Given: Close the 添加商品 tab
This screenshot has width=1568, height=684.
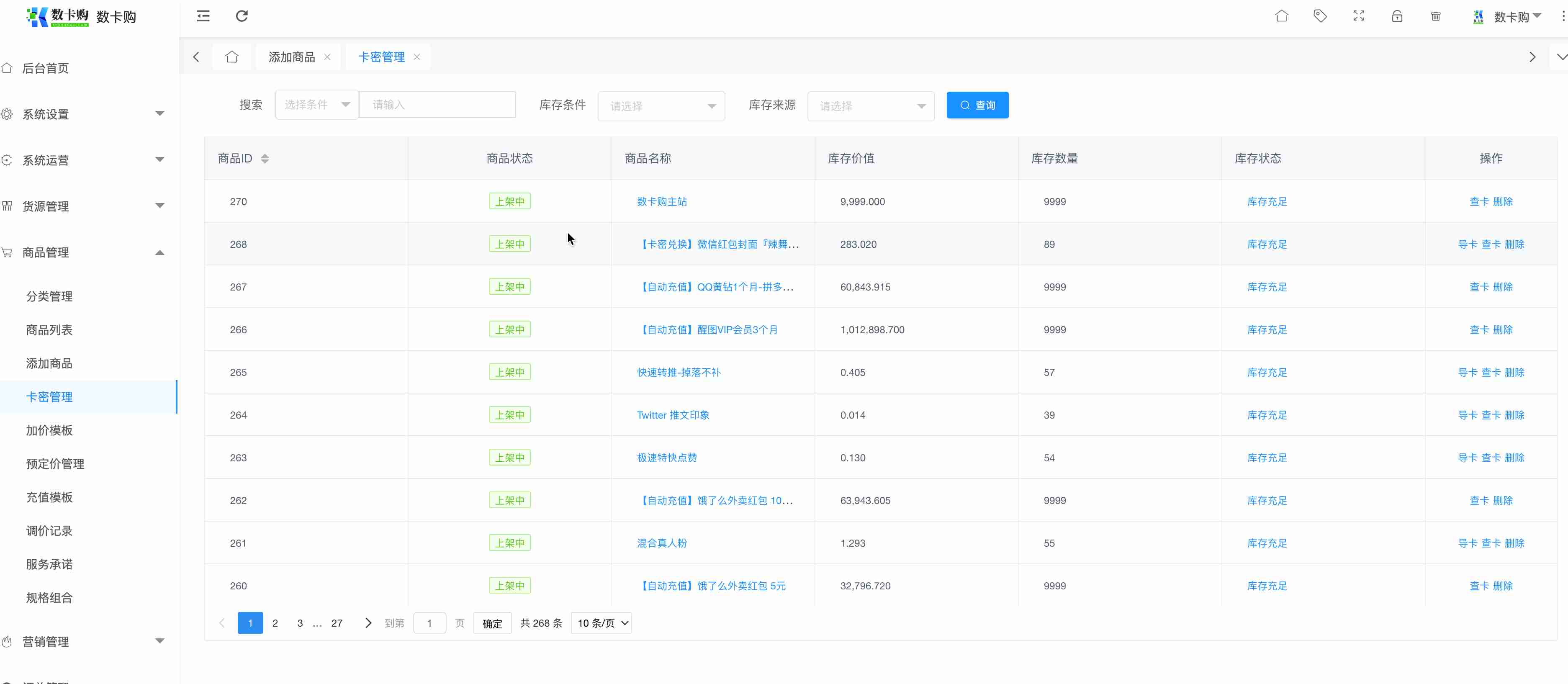Looking at the screenshot, I should click(x=327, y=57).
